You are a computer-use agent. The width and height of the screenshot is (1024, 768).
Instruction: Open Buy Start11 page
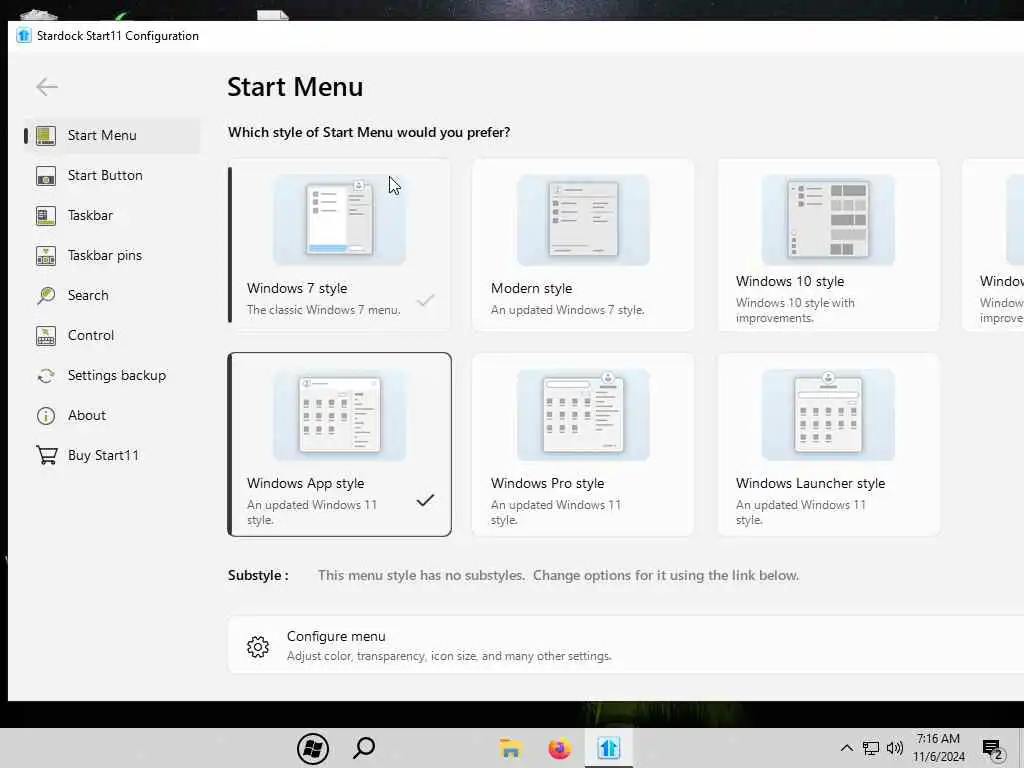112,455
